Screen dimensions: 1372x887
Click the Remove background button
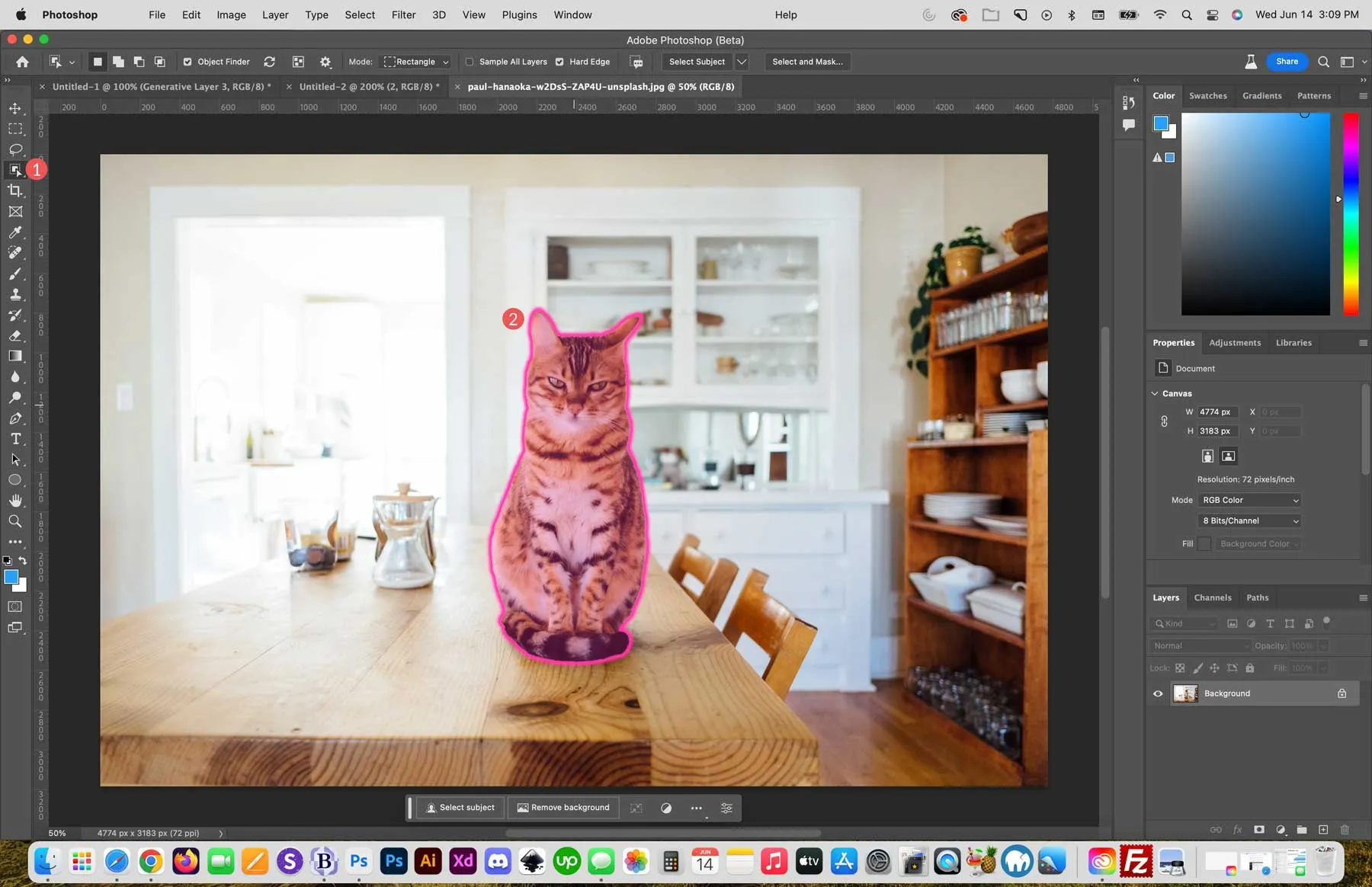pyautogui.click(x=563, y=808)
